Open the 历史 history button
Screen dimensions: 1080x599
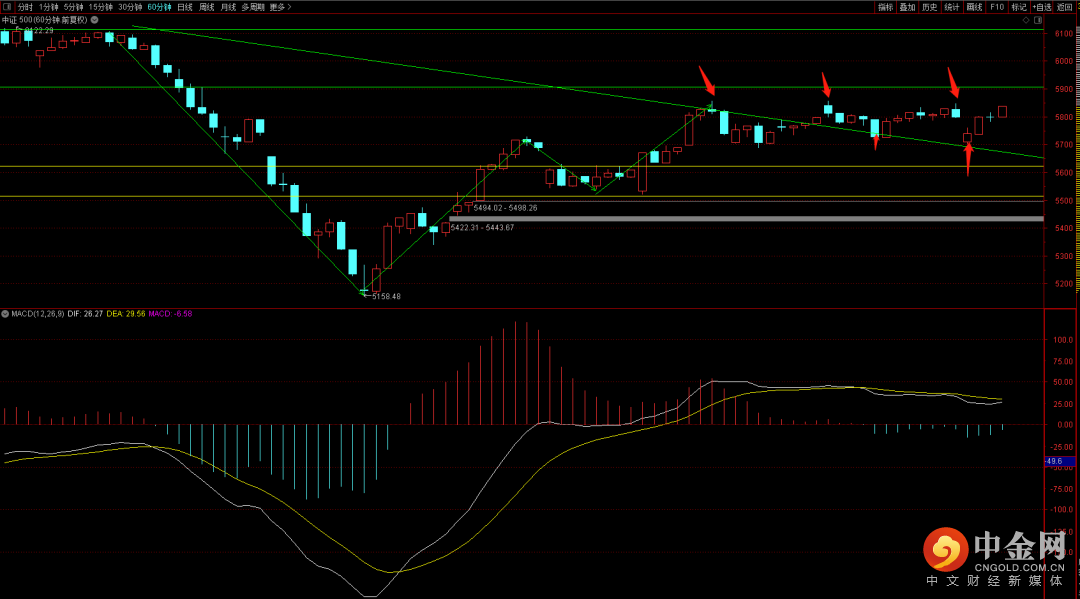[929, 7]
